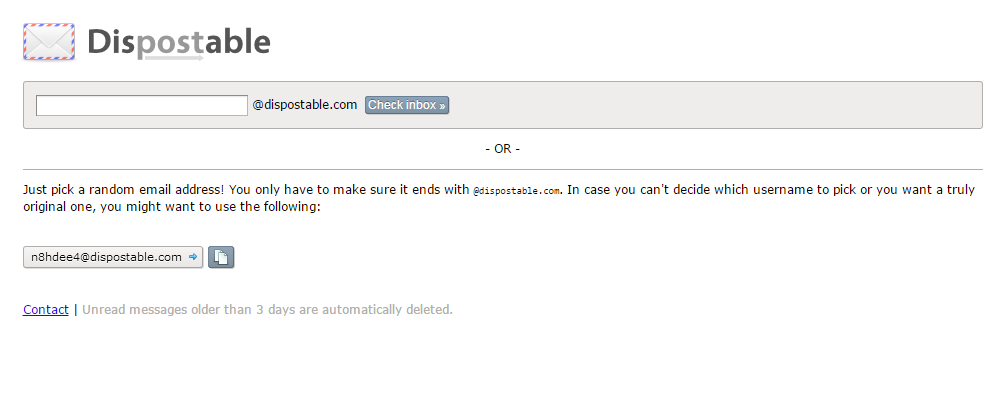Use the n8hdee4@dispostable.com random address button
The image size is (994, 420).
point(113,257)
